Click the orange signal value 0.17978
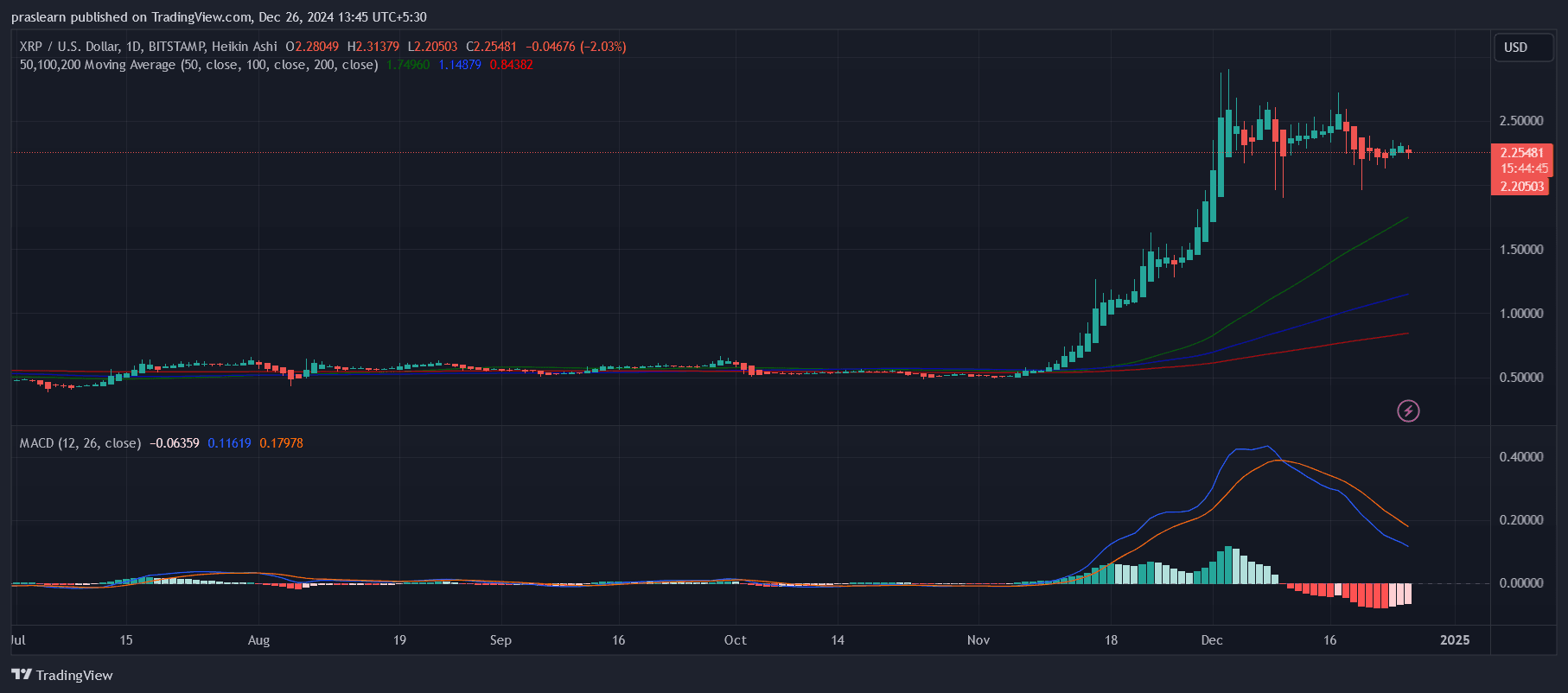This screenshot has width=1568, height=693. click(x=281, y=443)
